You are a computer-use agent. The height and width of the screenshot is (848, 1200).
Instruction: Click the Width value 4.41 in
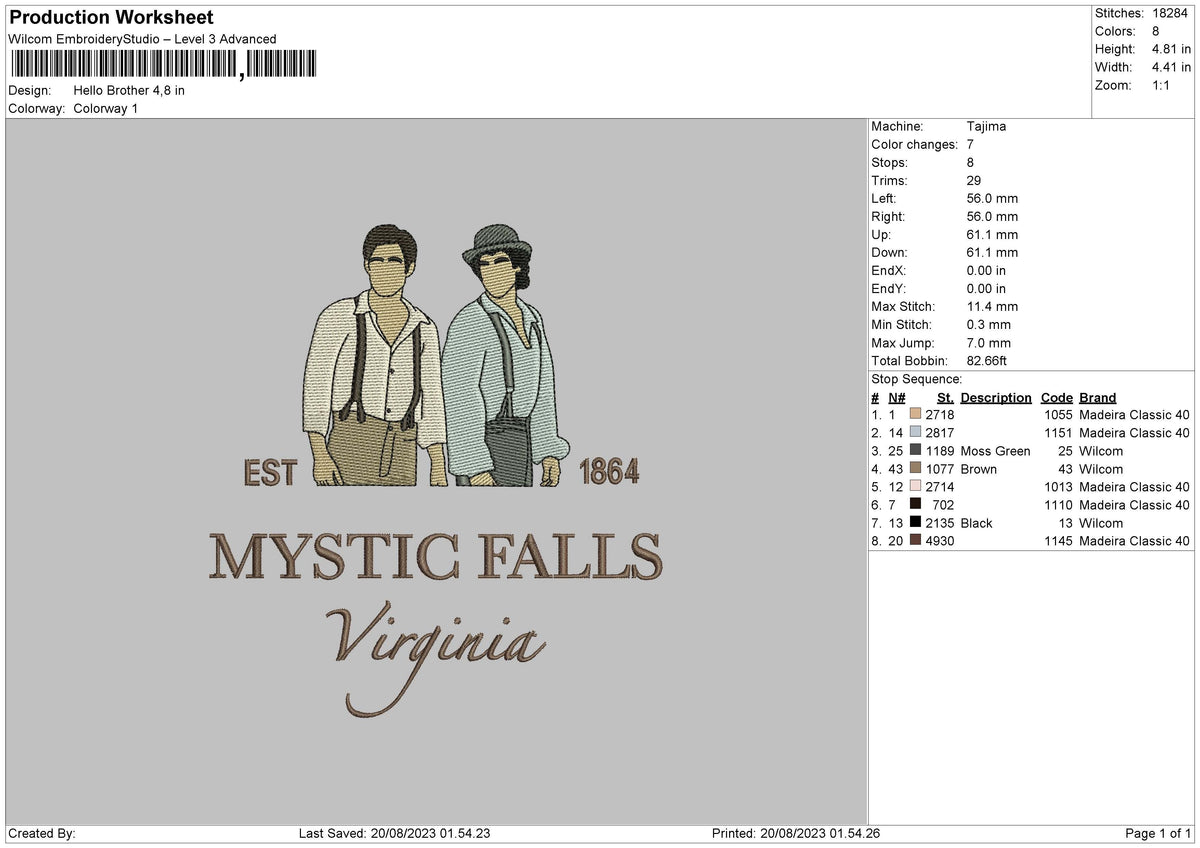point(1171,67)
